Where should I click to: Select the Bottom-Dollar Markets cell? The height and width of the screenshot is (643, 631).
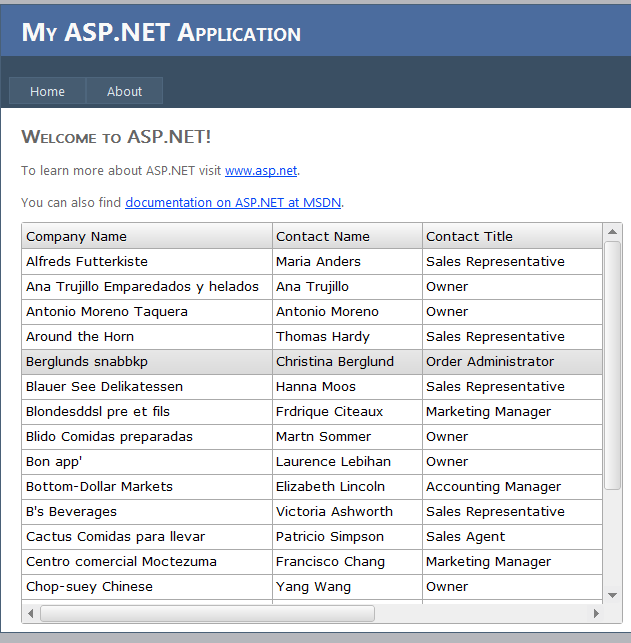(x=147, y=487)
